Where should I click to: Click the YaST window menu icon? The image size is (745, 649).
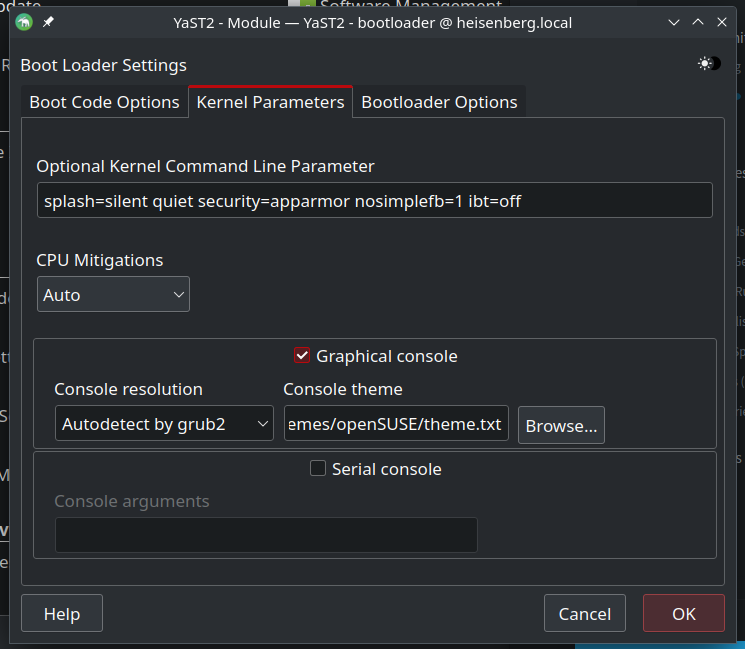point(24,21)
